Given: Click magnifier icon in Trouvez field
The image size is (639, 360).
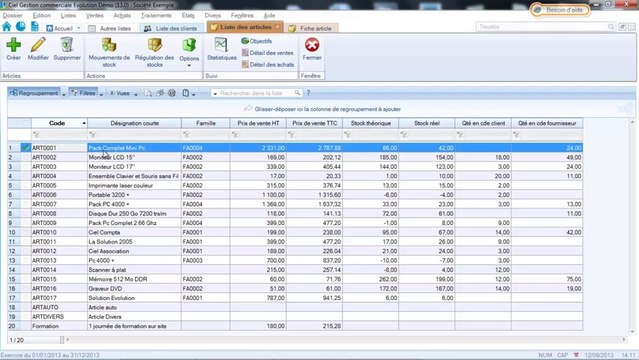Looking at the screenshot, I should 610,27.
